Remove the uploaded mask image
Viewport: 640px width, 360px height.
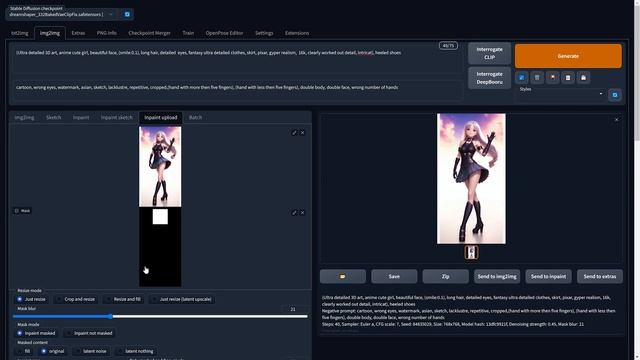[302, 213]
